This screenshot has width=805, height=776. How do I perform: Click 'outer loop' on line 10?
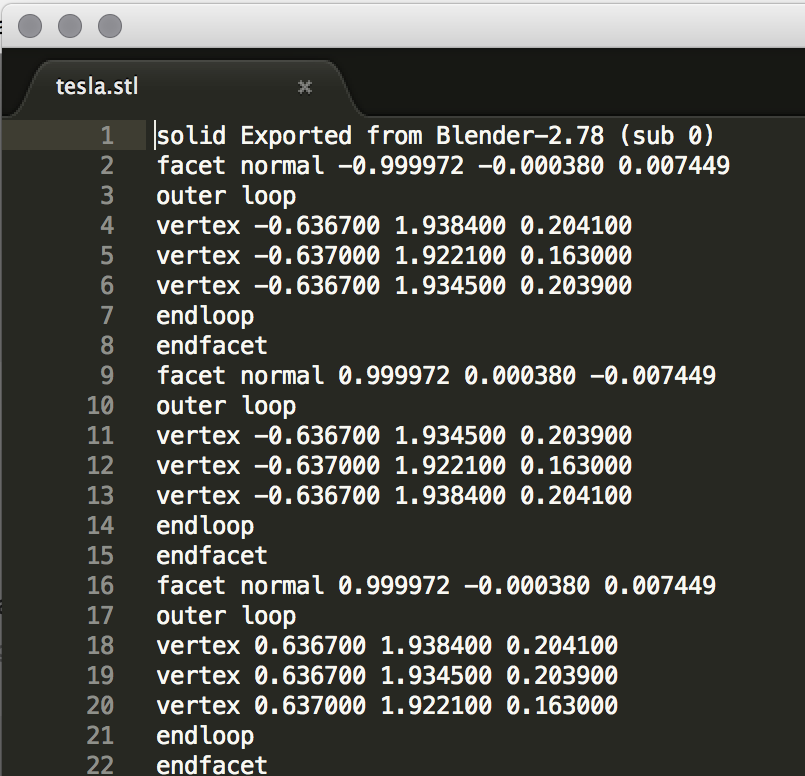point(226,406)
